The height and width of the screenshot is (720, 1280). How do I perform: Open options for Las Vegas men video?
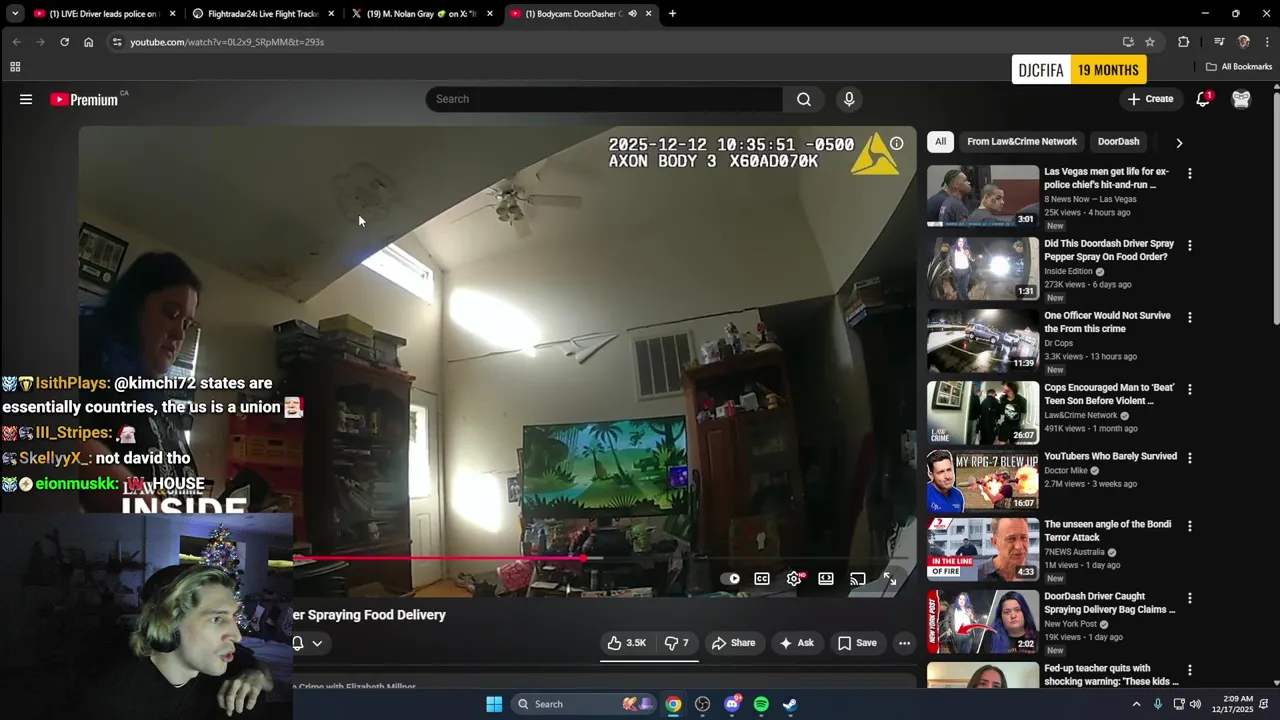point(1189,174)
